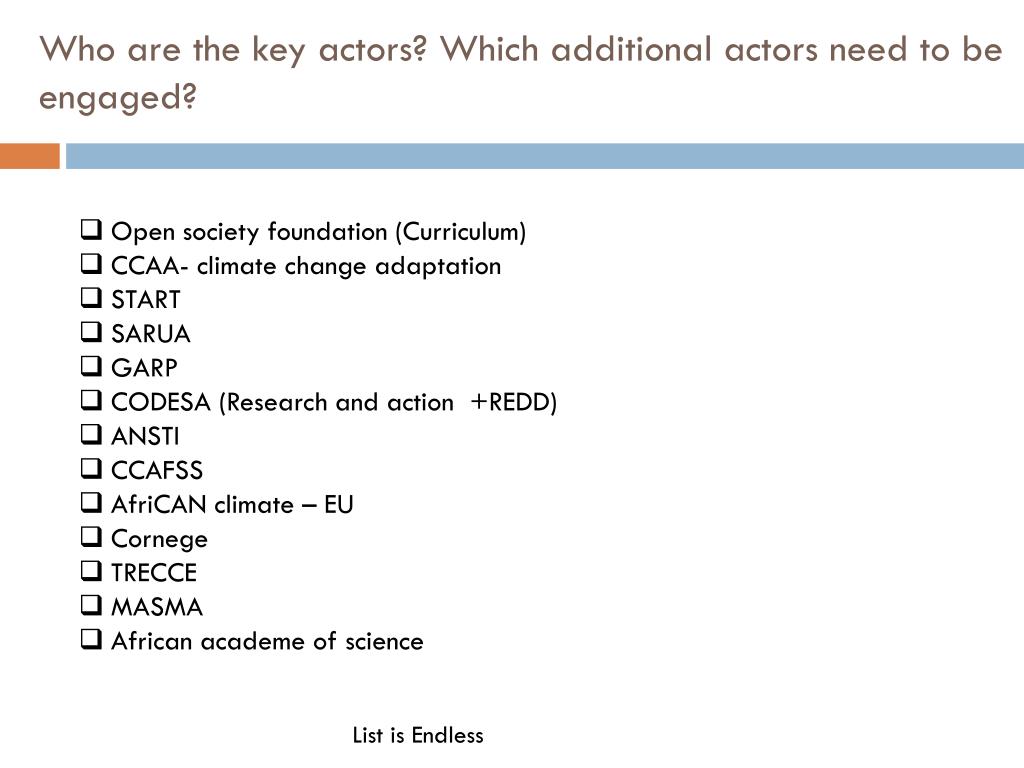1024x768 pixels.
Task: Click the 'List is Endless' footer text
Action: pos(418,735)
